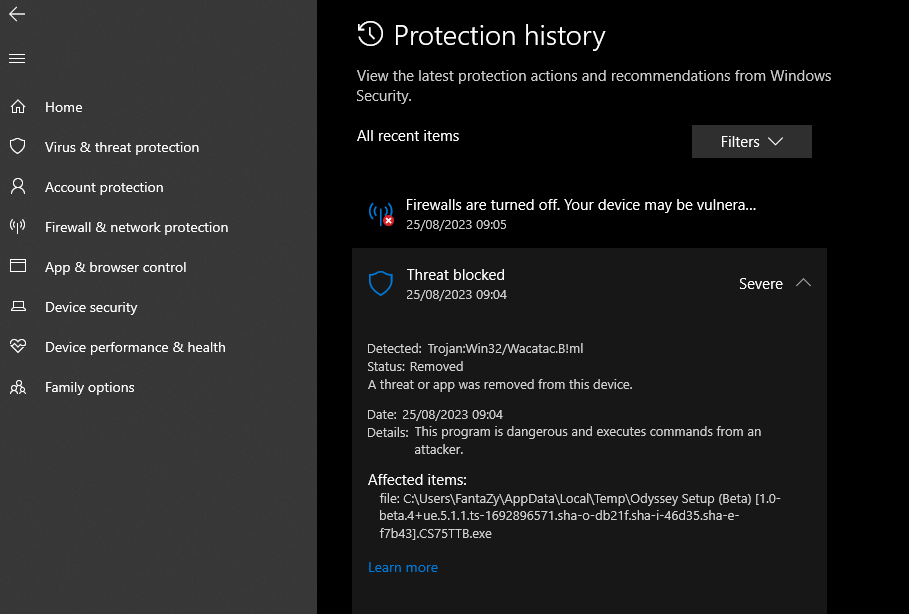Image resolution: width=909 pixels, height=614 pixels.
Task: Open Virus & threat protection page
Action: 122,147
